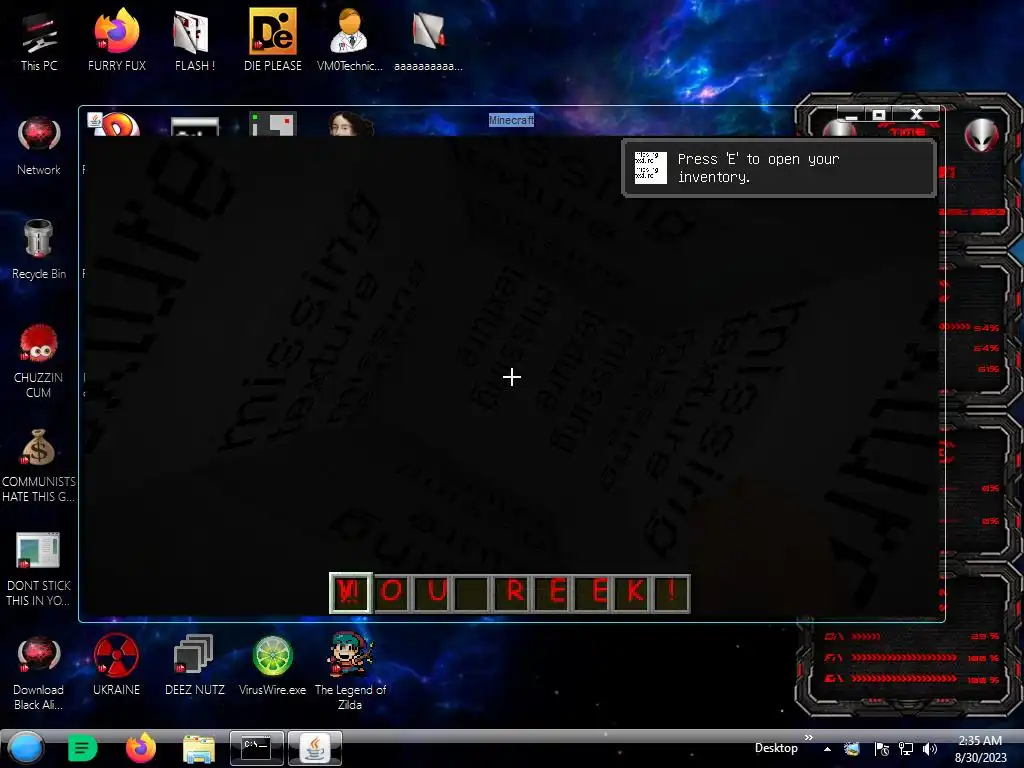Open The Legend of Zilda shortcut
This screenshot has width=1024, height=768.
coord(350,671)
